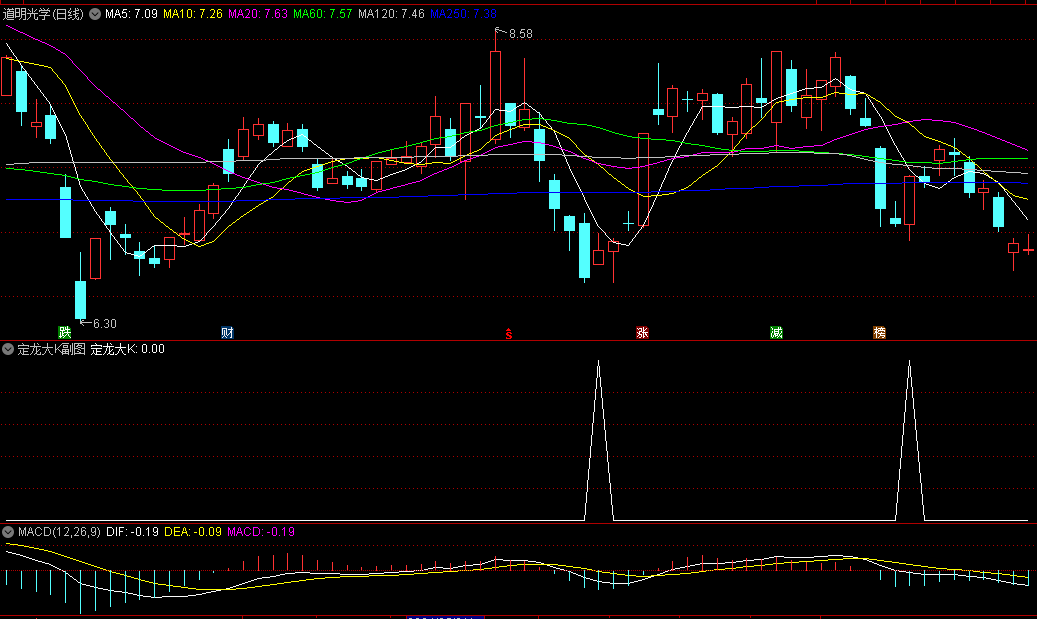The width and height of the screenshot is (1037, 619).
Task: Click the green 减 event marker icon
Action: pos(776,332)
